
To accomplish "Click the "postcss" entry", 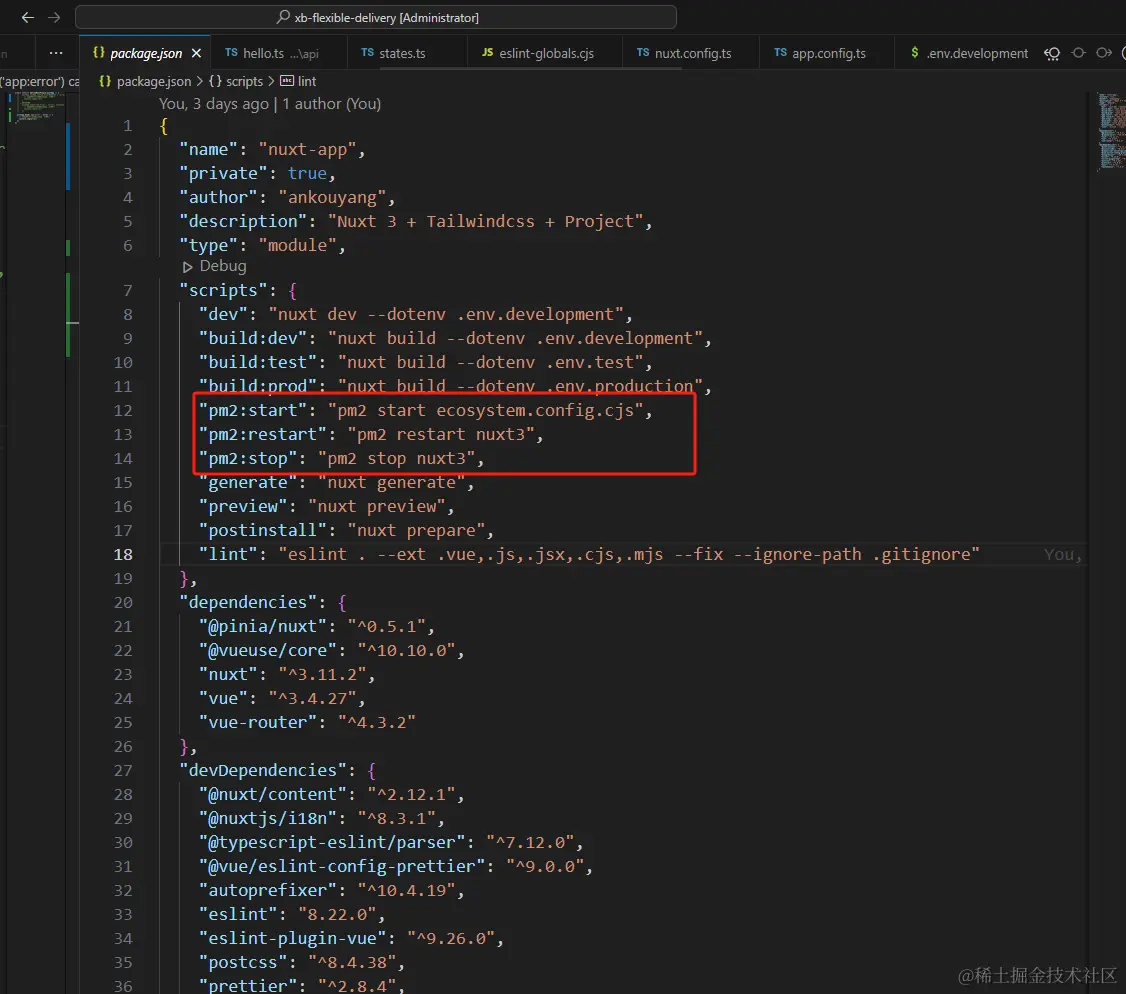I will (248, 962).
